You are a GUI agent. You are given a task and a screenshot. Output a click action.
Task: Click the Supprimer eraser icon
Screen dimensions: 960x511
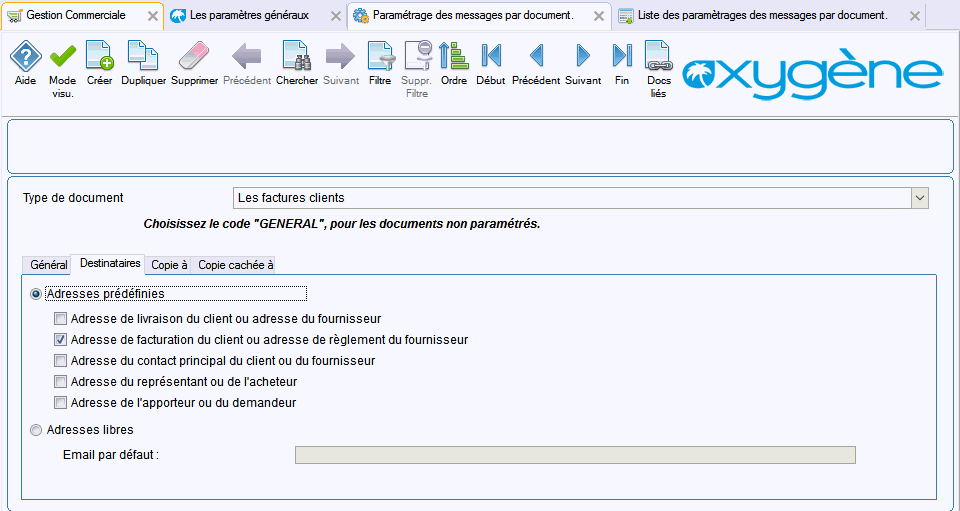(x=194, y=56)
